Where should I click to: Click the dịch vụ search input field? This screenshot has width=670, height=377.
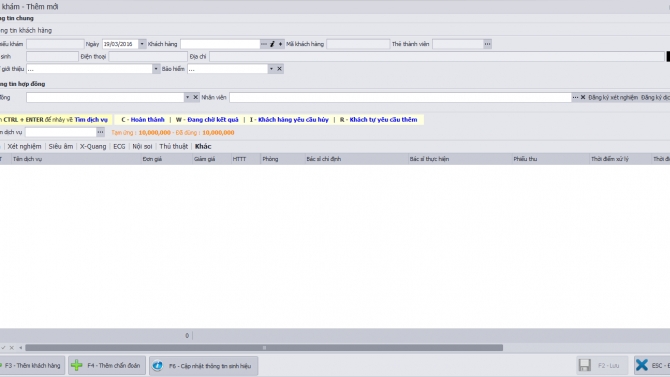(61, 133)
